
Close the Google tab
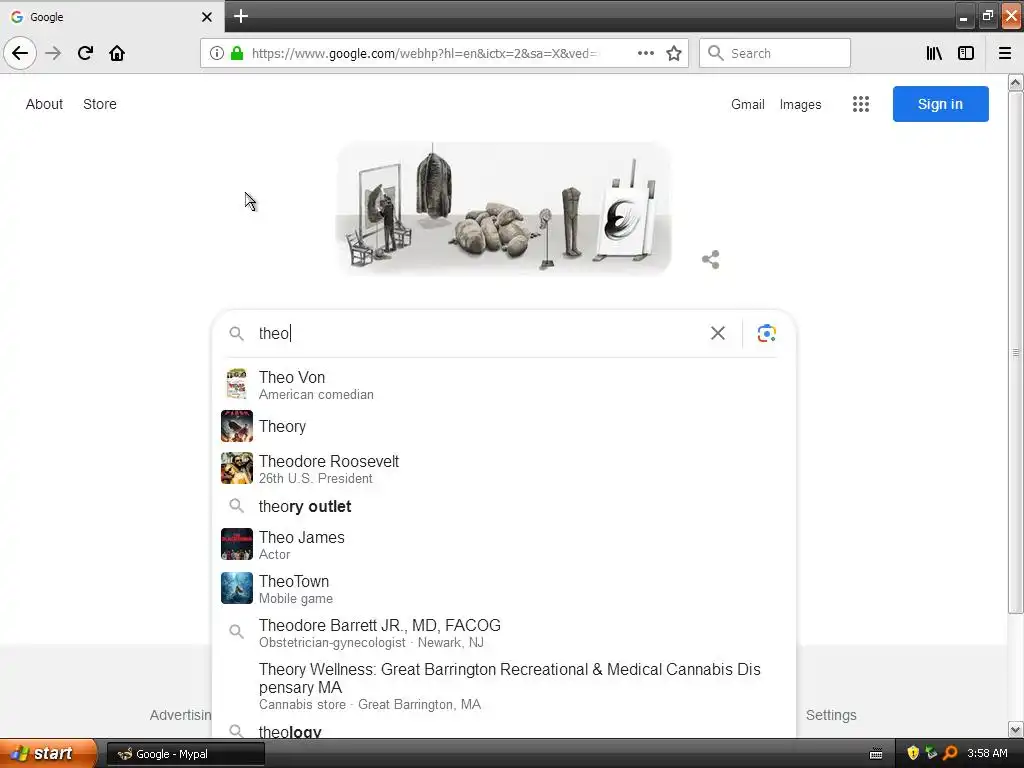coord(206,17)
